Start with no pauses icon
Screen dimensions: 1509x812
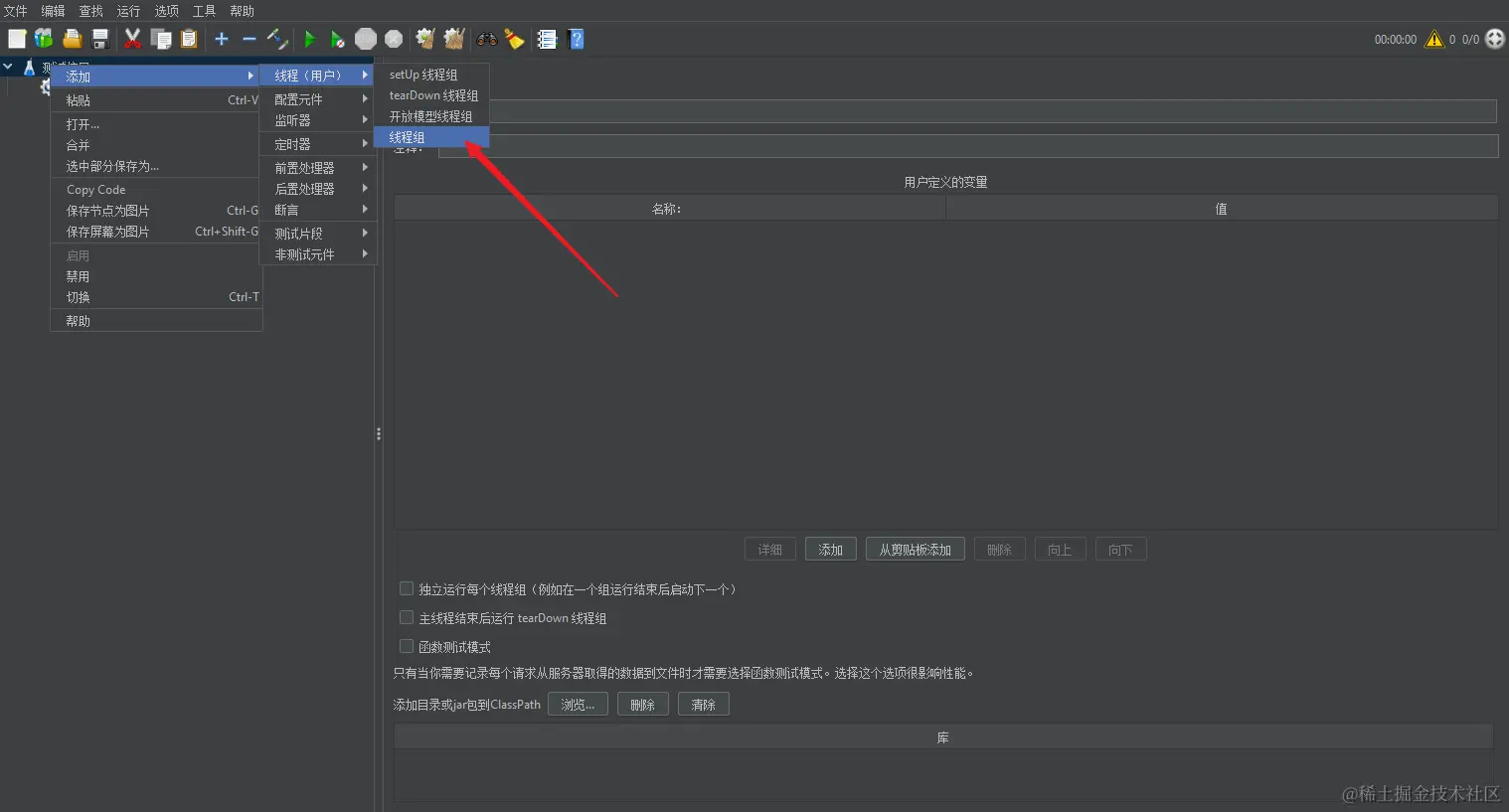pos(338,39)
